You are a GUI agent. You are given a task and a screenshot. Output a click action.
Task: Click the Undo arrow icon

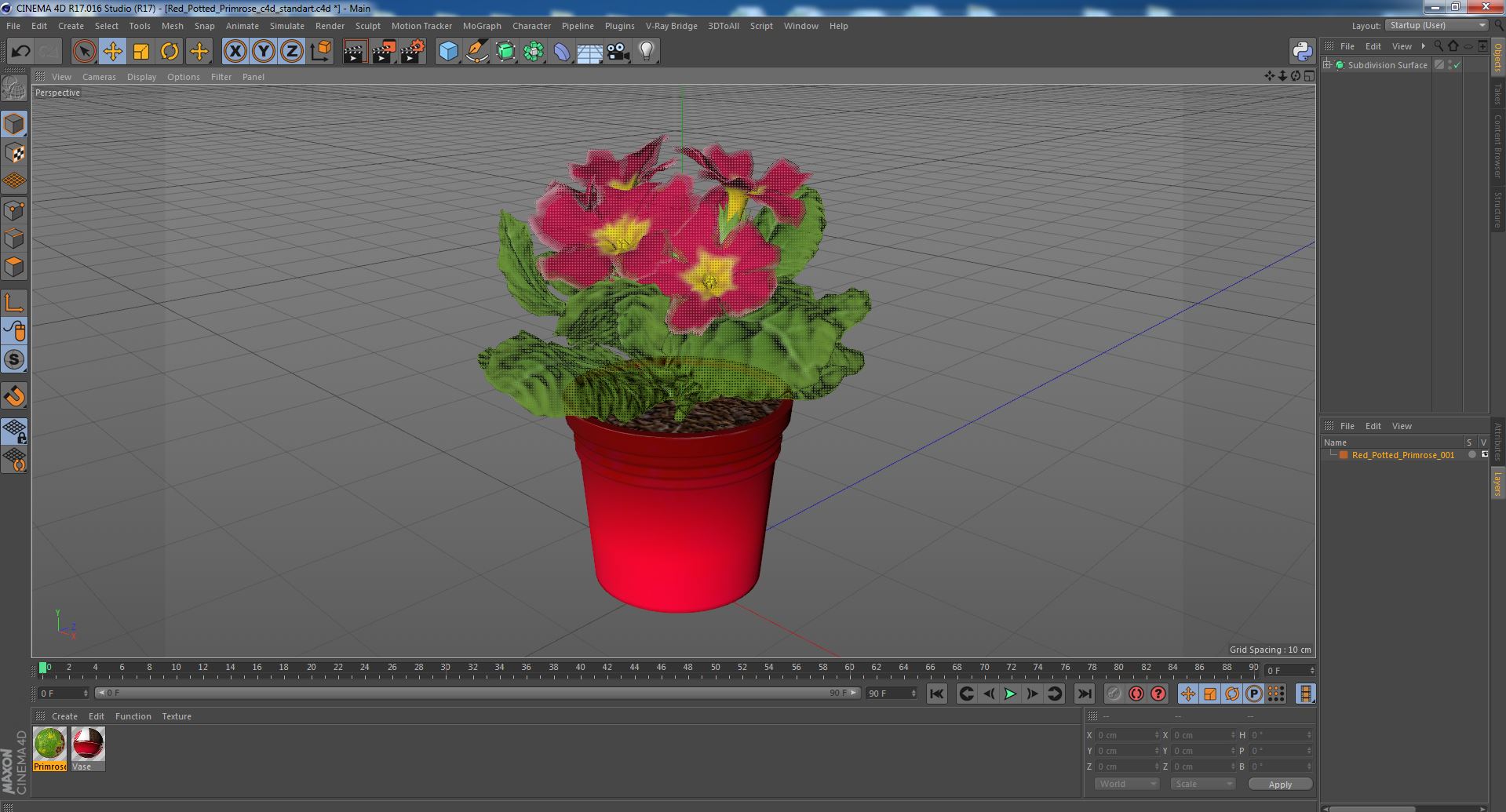pyautogui.click(x=20, y=52)
